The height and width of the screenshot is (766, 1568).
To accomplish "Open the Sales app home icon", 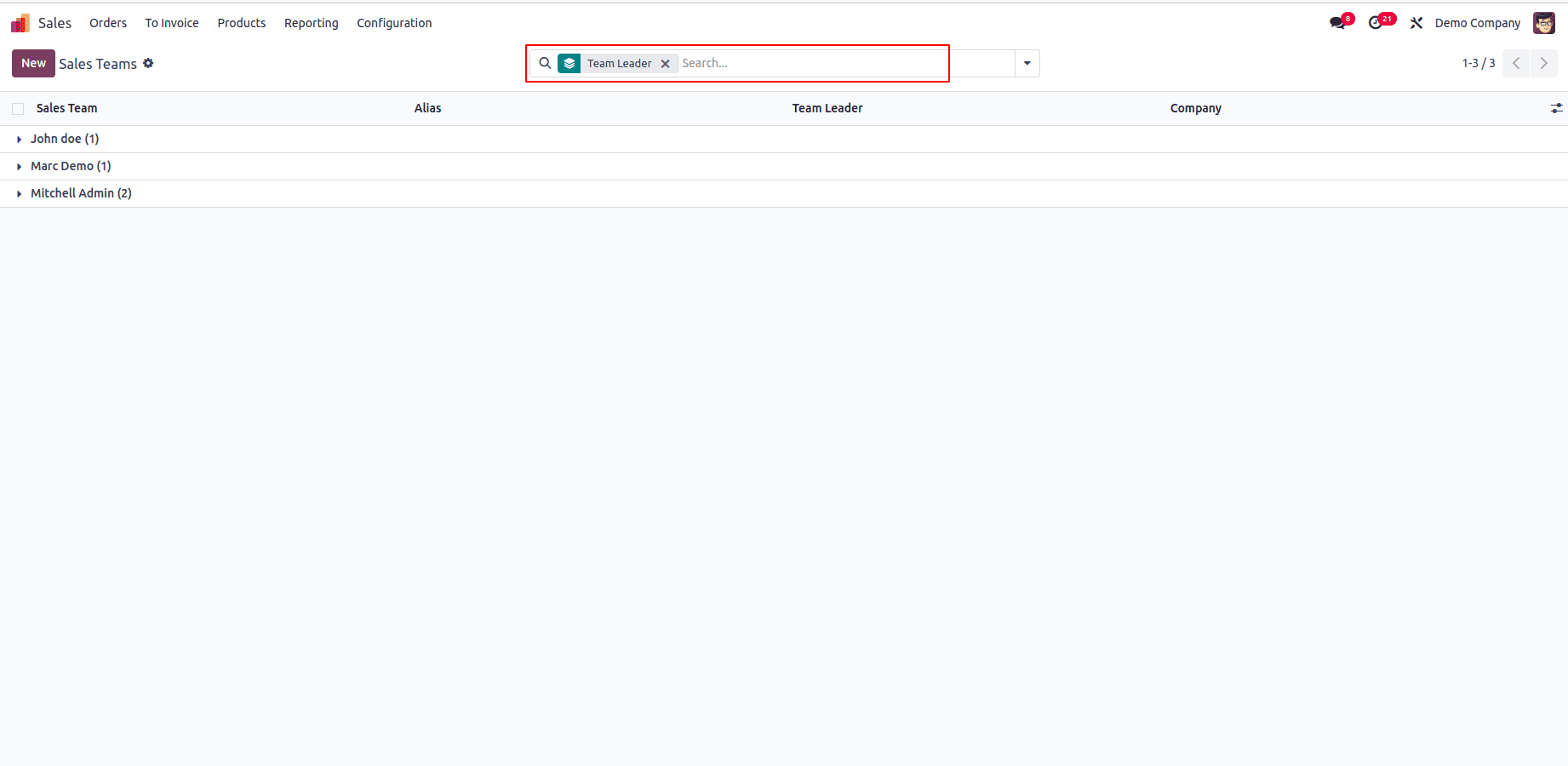I will click(20, 23).
